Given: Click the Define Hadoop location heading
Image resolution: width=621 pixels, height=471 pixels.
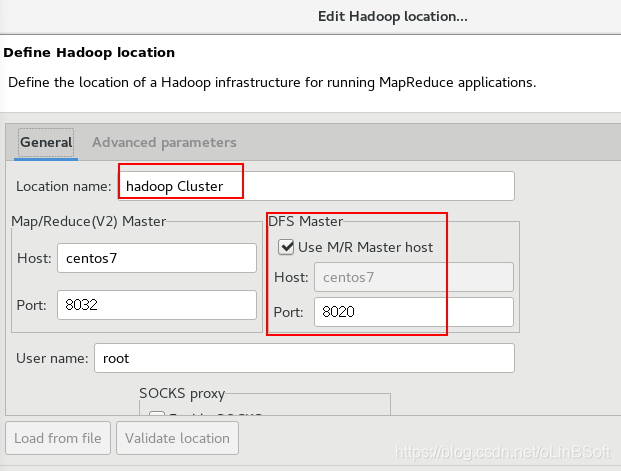Looking at the screenshot, I should 89,52.
